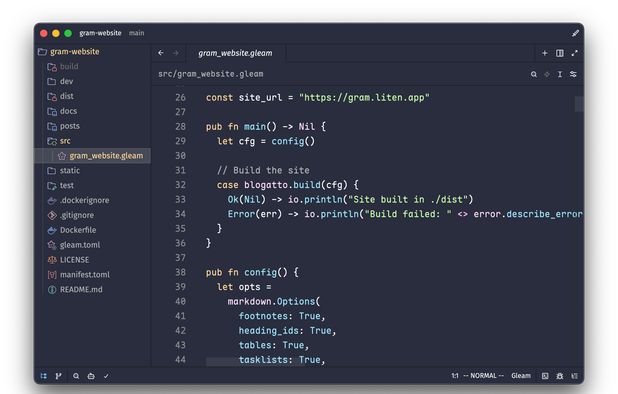
Task: Click the -- NORMAL -- vim mode indicator
Action: [483, 375]
